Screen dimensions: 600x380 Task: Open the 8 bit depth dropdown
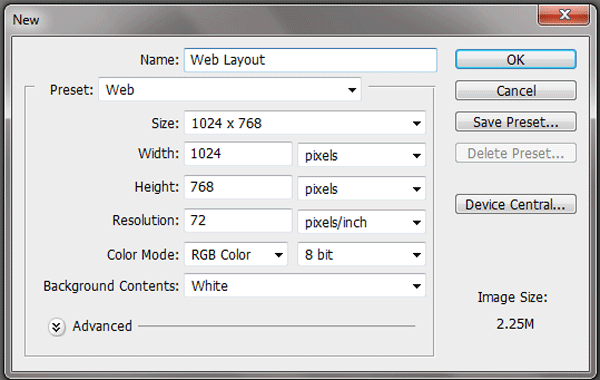(361, 254)
